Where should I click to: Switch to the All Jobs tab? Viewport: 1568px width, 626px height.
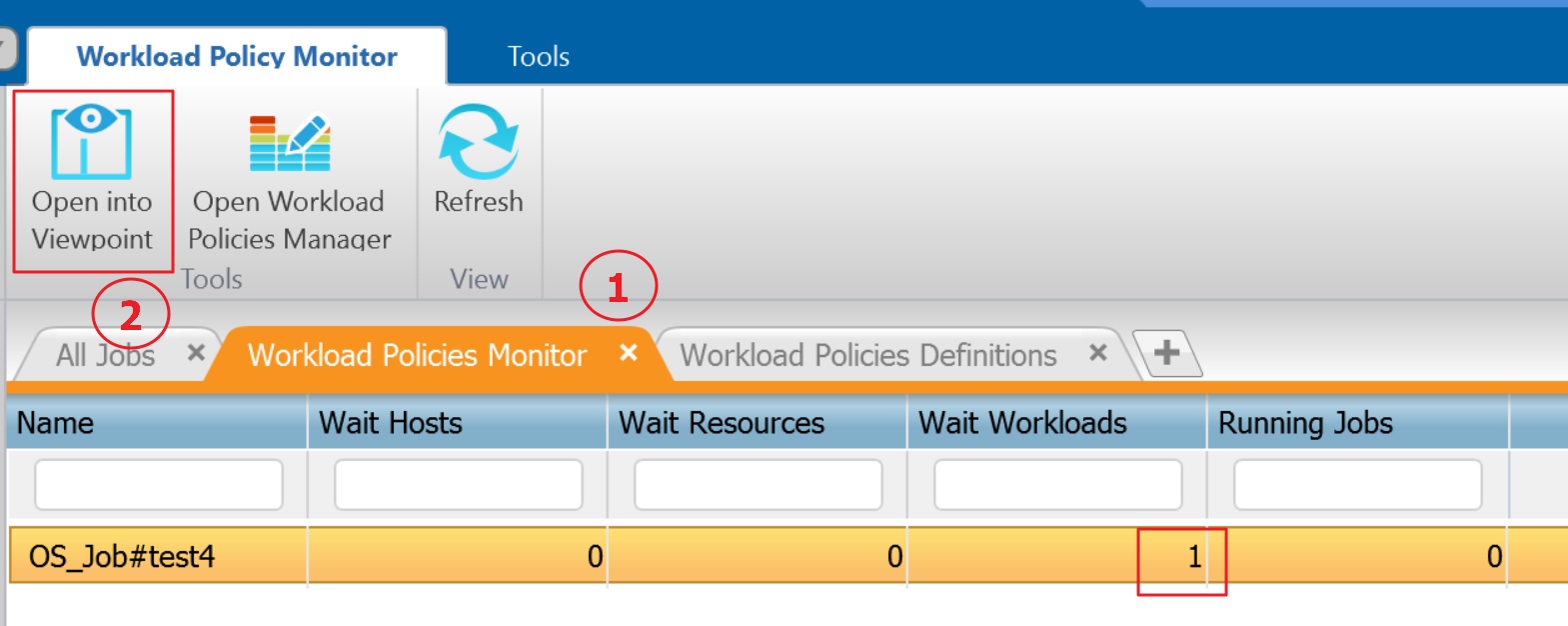[105, 355]
